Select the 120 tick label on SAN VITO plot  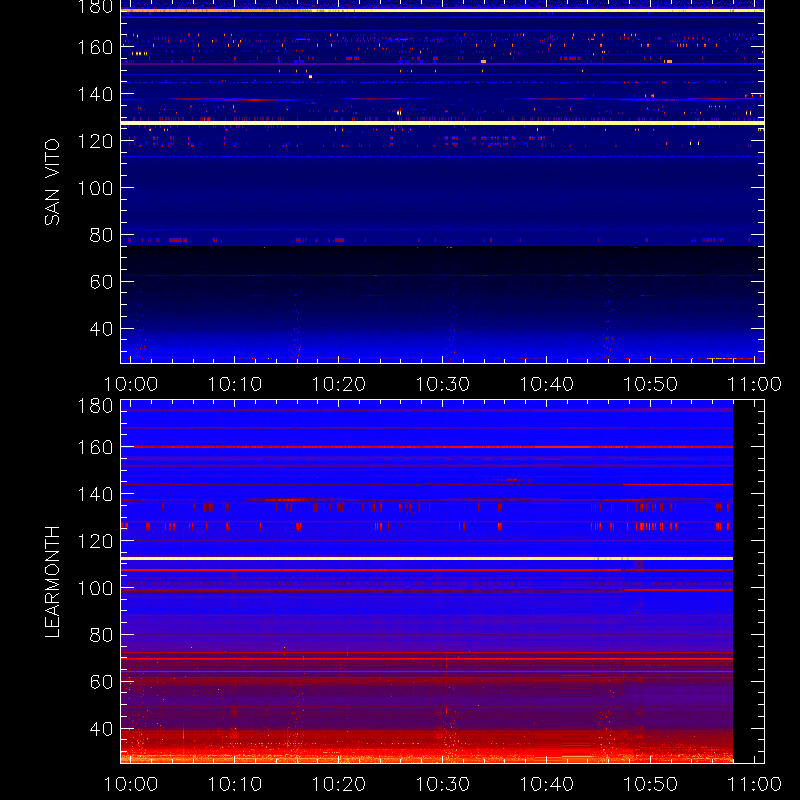[95, 141]
